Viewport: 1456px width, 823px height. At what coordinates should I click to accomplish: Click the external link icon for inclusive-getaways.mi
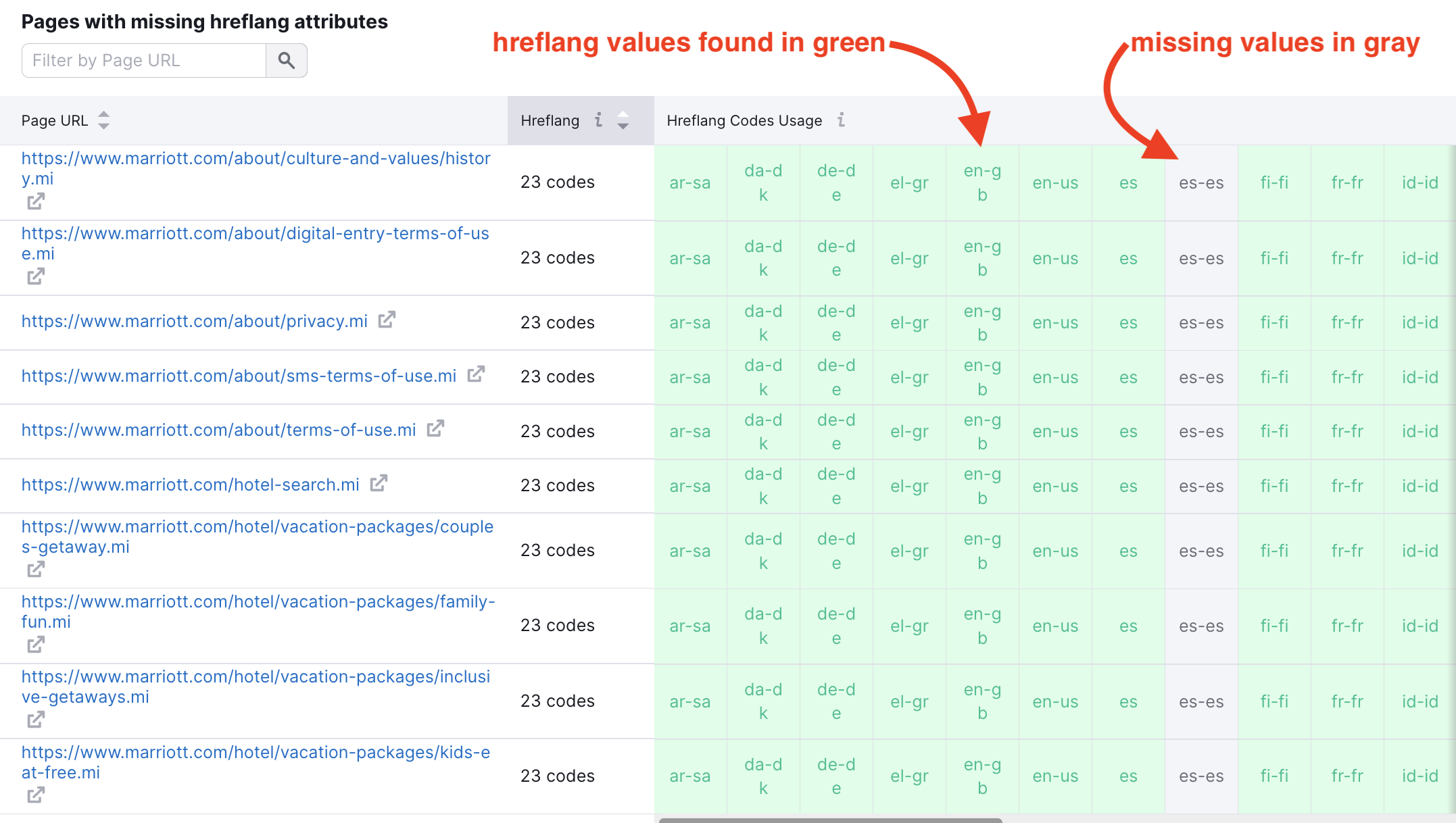[x=35, y=720]
